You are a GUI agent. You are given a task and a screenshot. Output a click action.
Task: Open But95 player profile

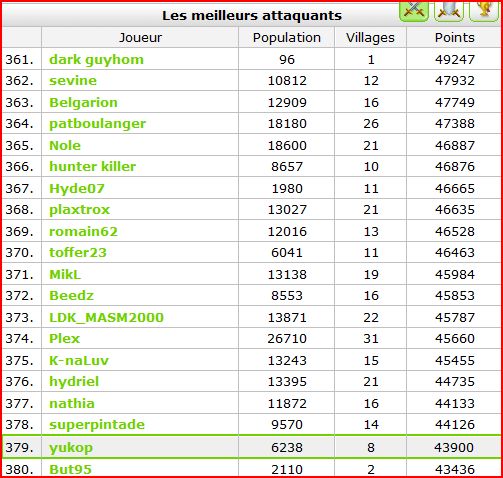tap(70, 470)
